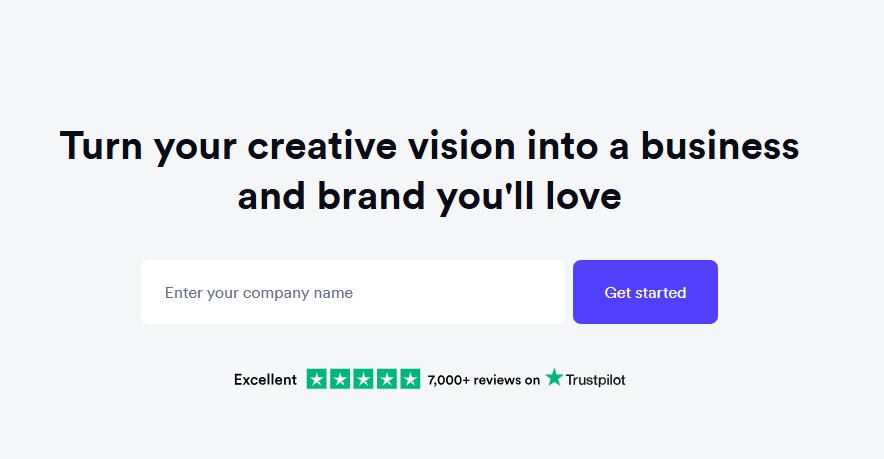Click the word "Turn" in the headline
Image resolution: width=884 pixels, height=459 pixels.
(x=100, y=147)
